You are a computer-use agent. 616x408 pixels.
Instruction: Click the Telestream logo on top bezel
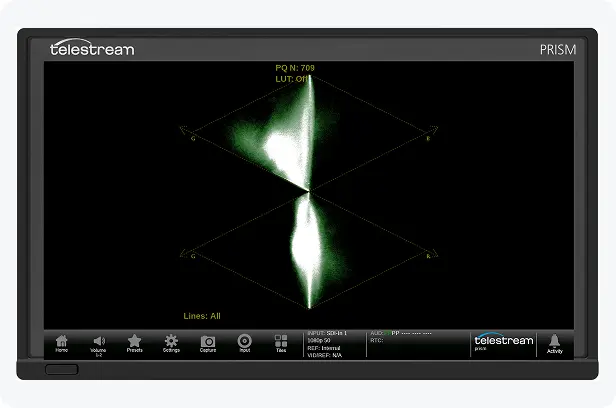[x=92, y=48]
